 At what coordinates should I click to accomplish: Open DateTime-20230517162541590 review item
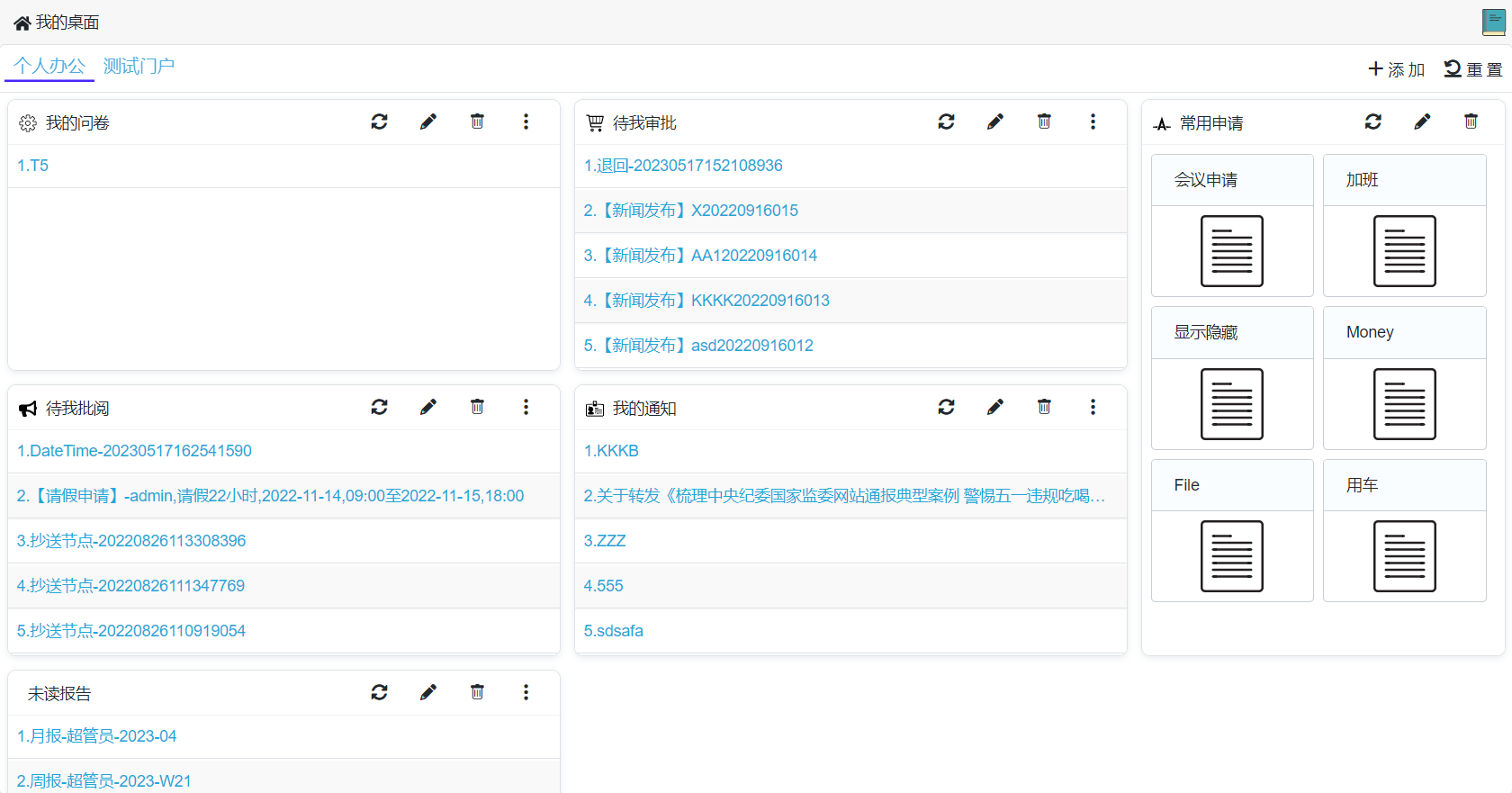pyautogui.click(x=134, y=451)
